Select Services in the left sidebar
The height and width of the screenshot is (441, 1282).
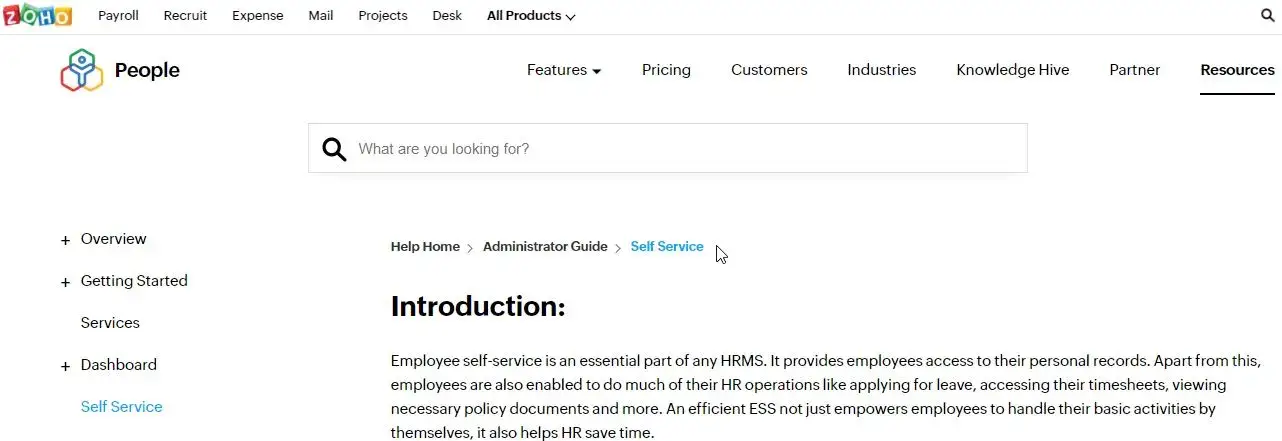[110, 323]
